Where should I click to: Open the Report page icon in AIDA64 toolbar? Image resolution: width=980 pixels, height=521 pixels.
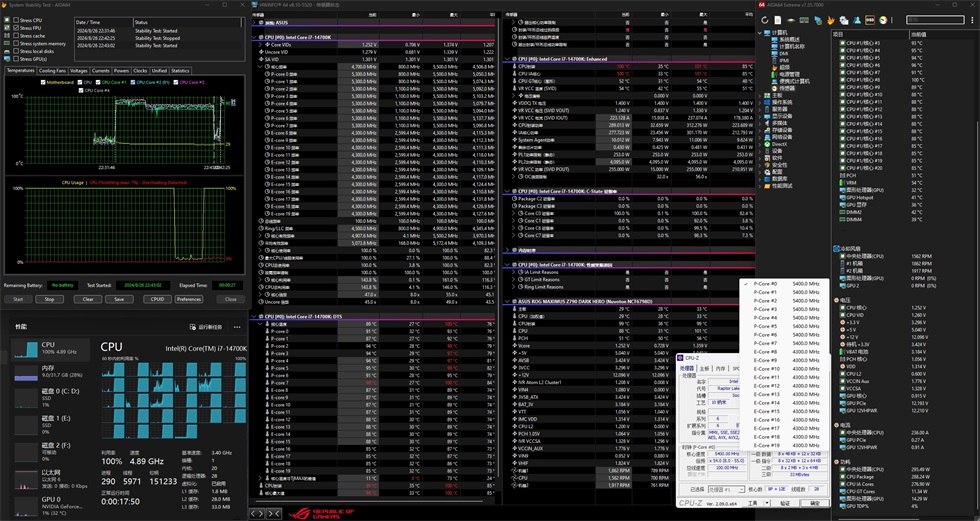pyautogui.click(x=778, y=20)
